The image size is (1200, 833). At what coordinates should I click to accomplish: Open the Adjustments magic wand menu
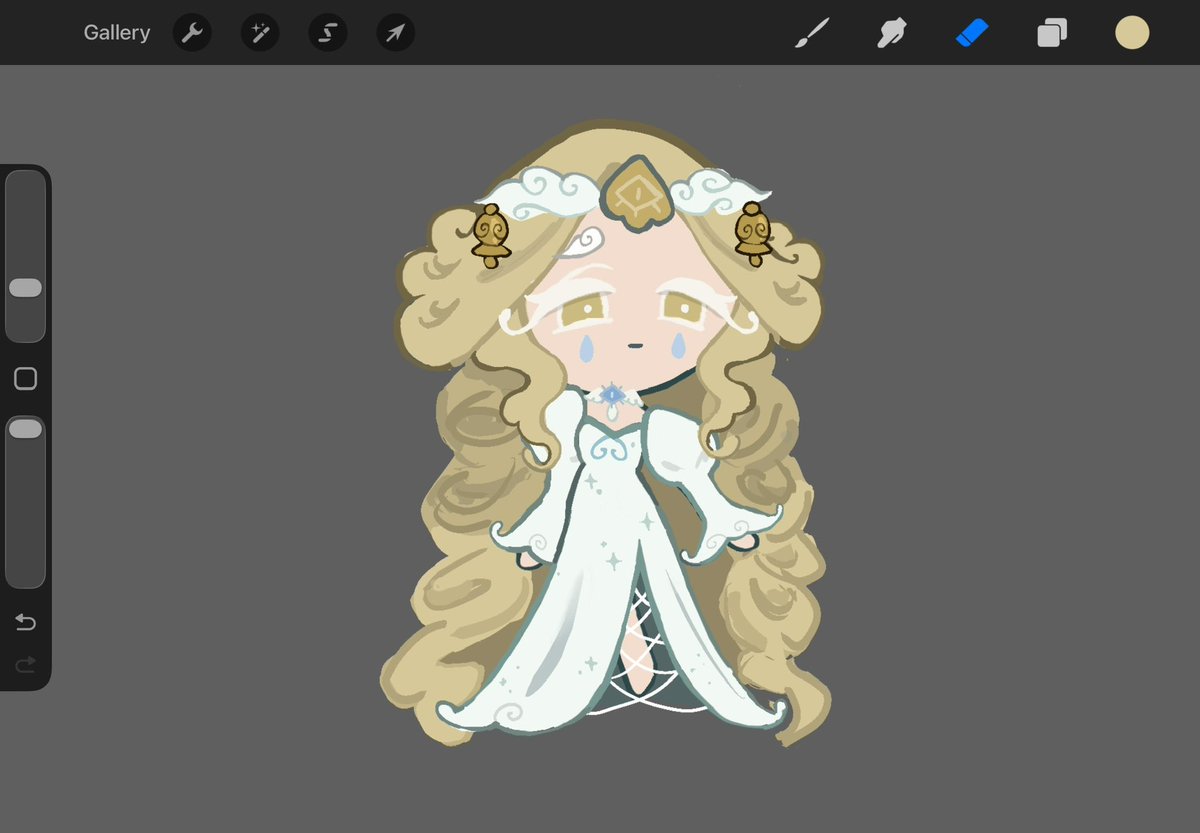point(260,33)
